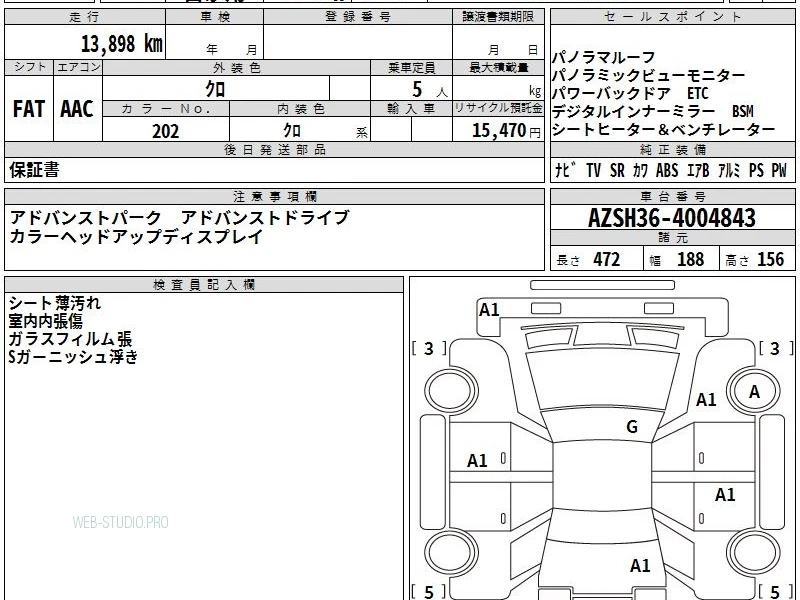Select length value 472

(607, 260)
